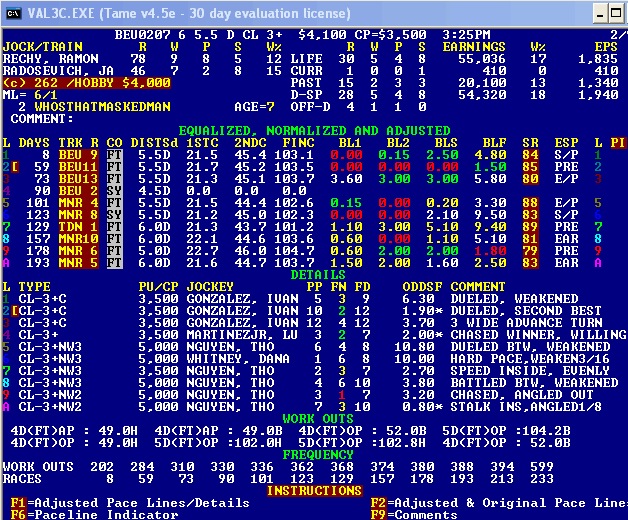This screenshot has width=628, height=520.
Task: Select workout 5D(FT)OP :102.0H
Action: click(218, 443)
